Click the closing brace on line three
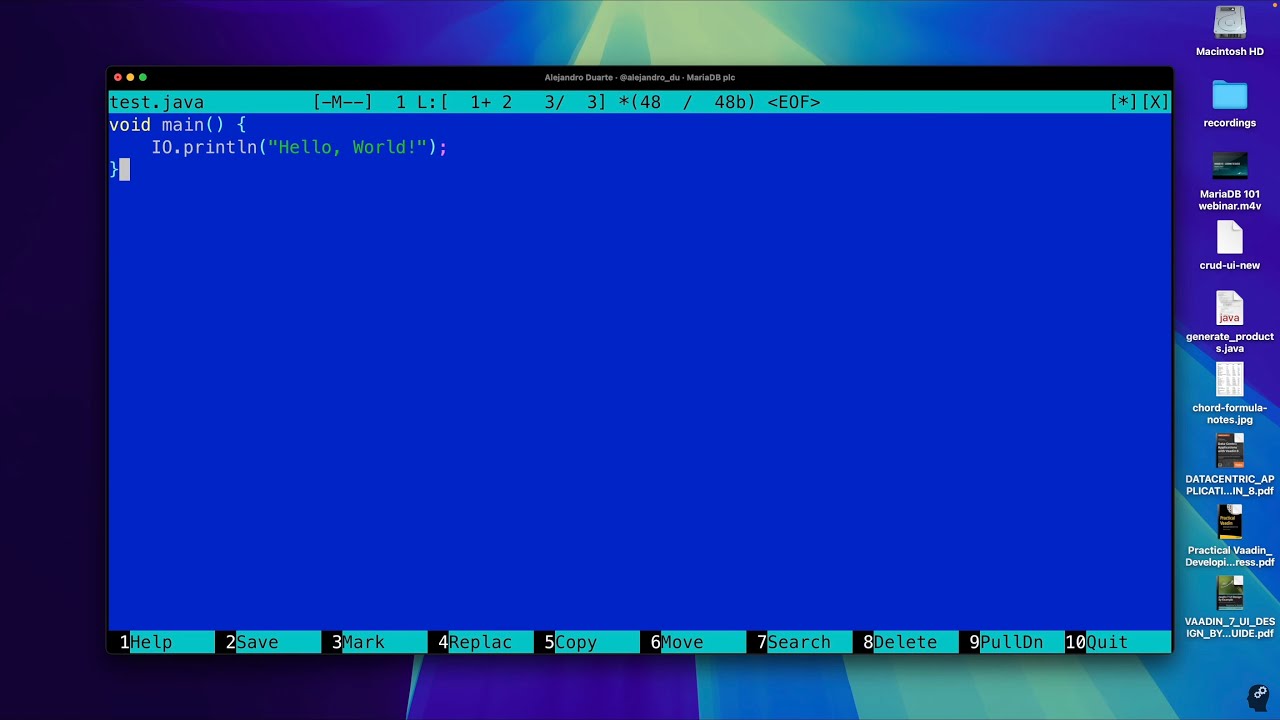 tap(114, 170)
